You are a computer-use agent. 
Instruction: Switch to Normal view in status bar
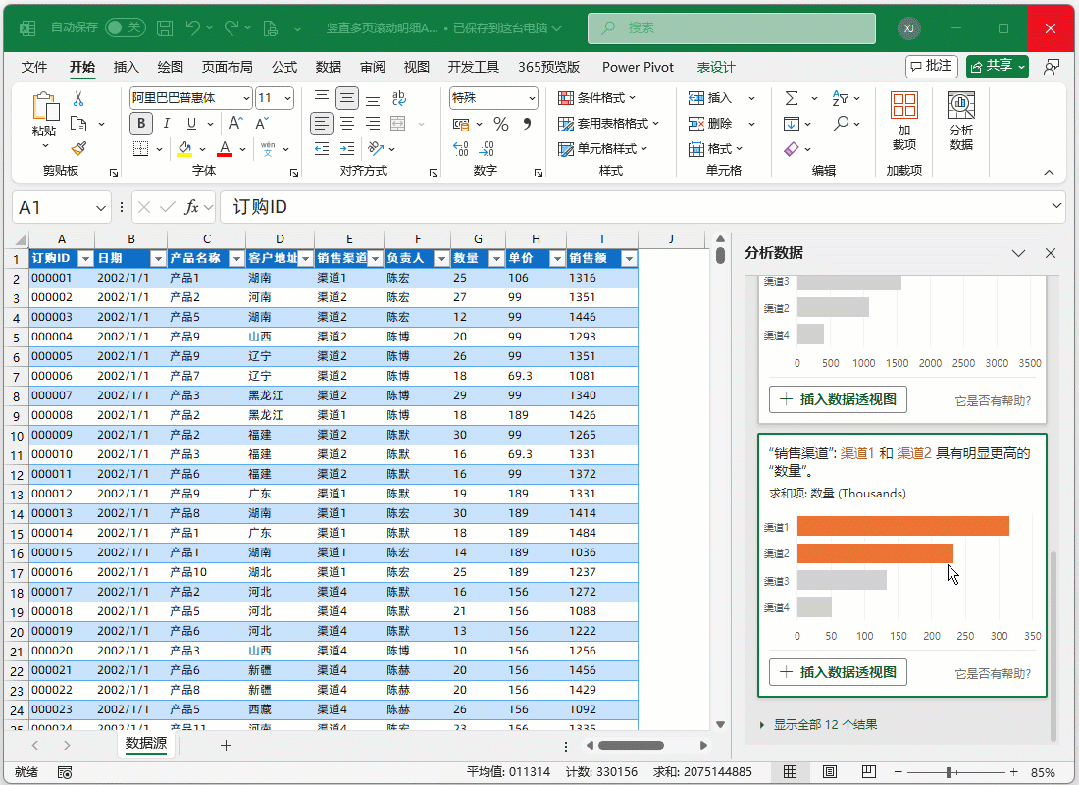coord(790,771)
